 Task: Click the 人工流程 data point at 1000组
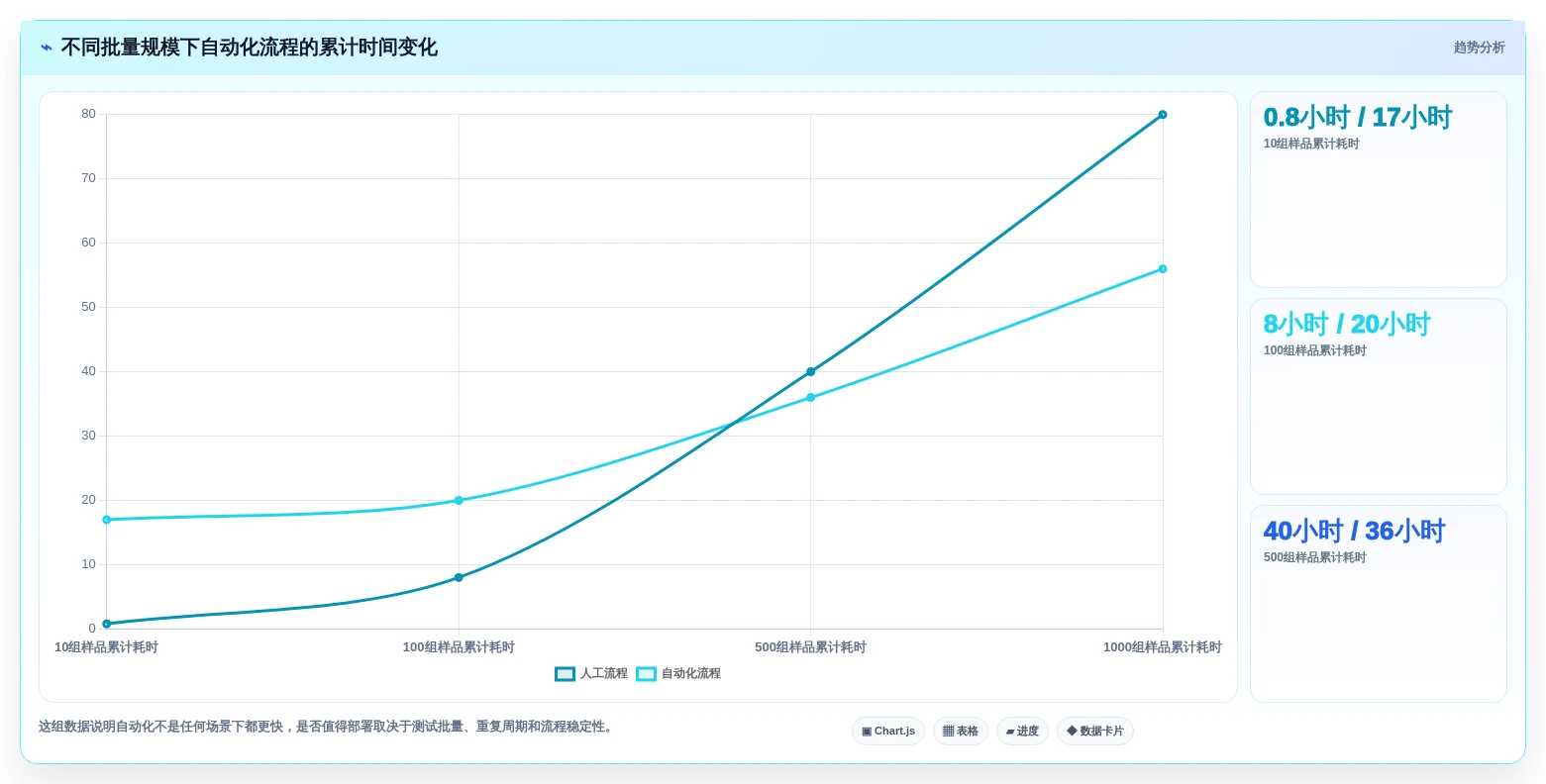point(1163,115)
